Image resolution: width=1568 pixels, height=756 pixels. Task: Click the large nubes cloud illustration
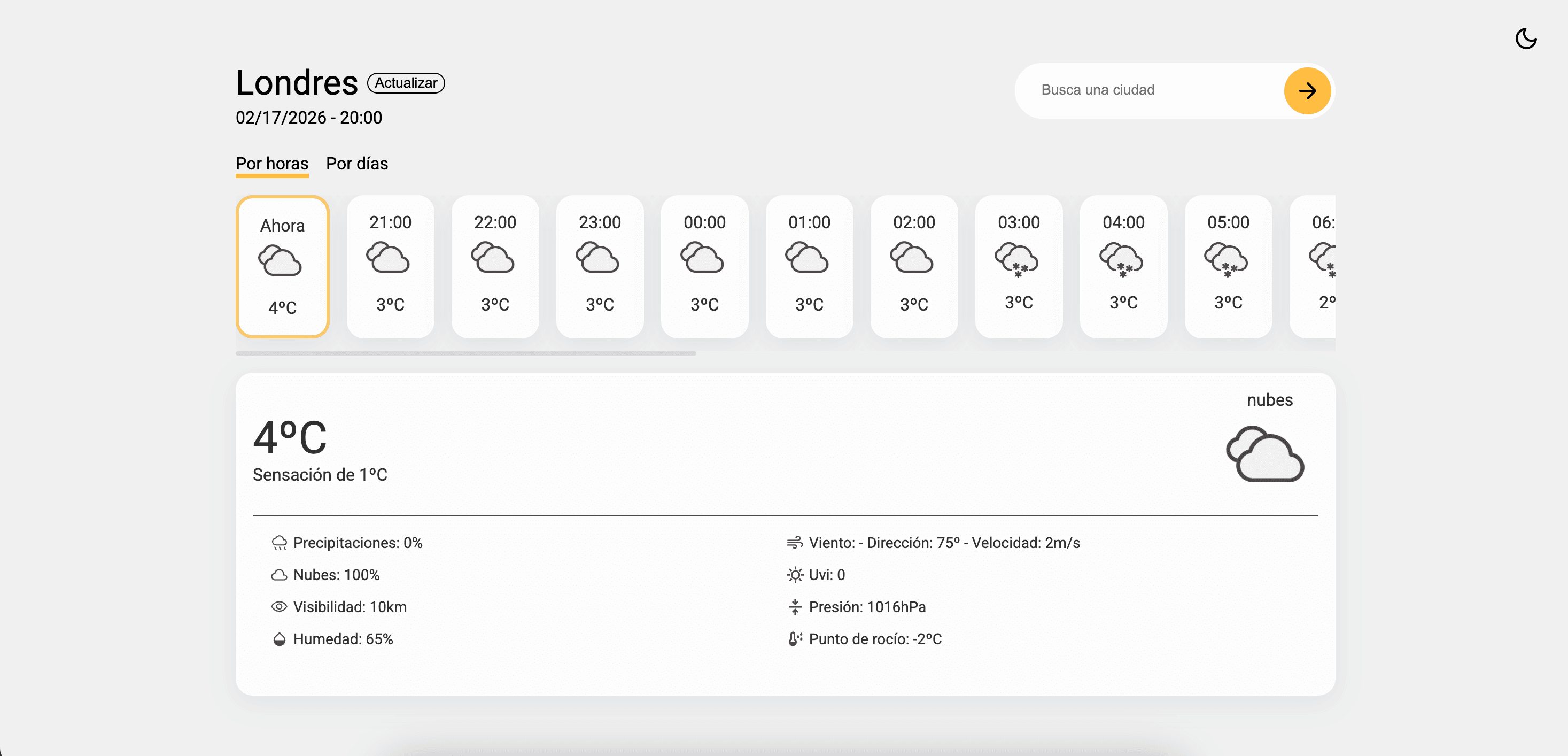tap(1266, 454)
